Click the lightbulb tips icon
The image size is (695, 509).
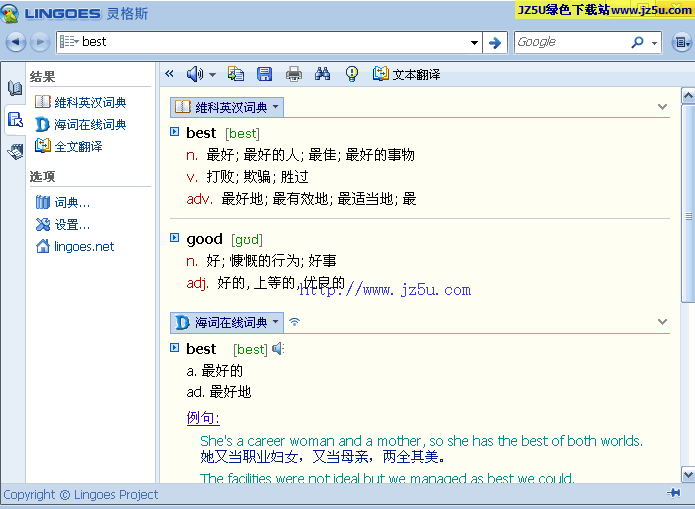tap(351, 74)
